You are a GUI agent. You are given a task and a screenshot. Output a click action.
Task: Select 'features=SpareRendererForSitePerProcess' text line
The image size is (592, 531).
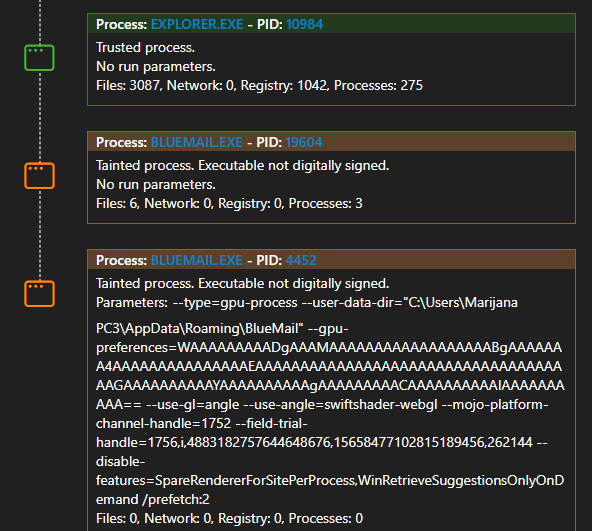pos(330,480)
